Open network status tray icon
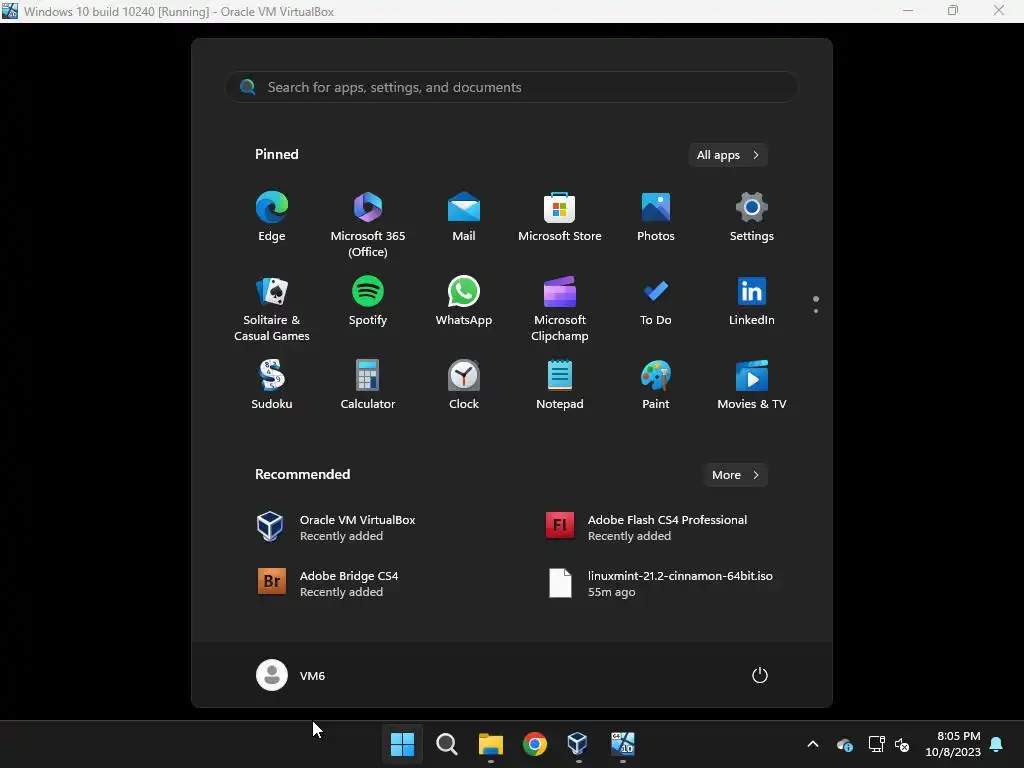 click(x=876, y=744)
